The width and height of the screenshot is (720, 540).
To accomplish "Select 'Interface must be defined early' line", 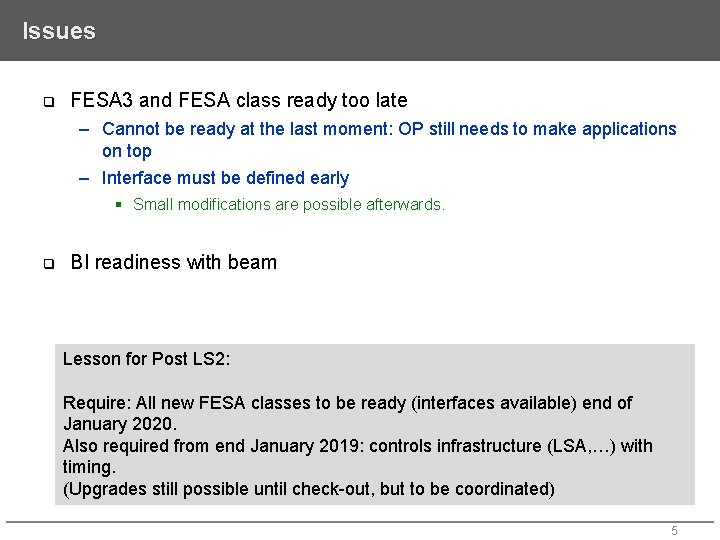I will click(x=225, y=178).
